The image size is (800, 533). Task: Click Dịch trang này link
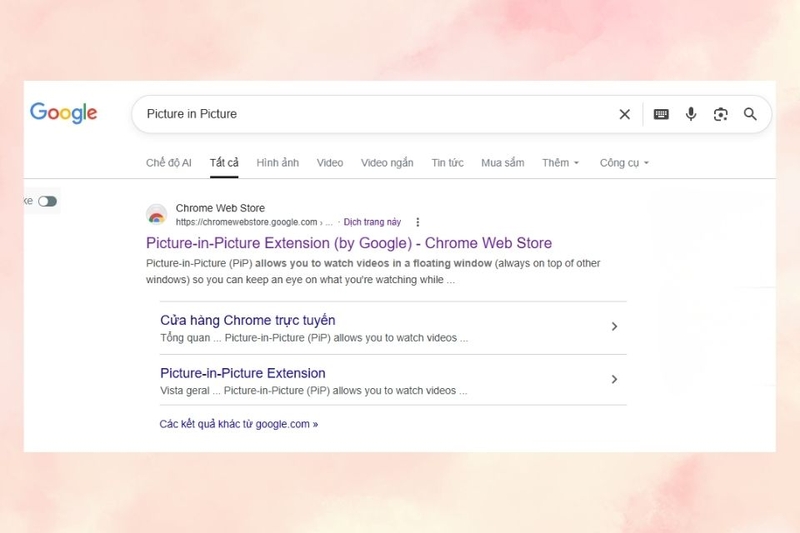372,222
